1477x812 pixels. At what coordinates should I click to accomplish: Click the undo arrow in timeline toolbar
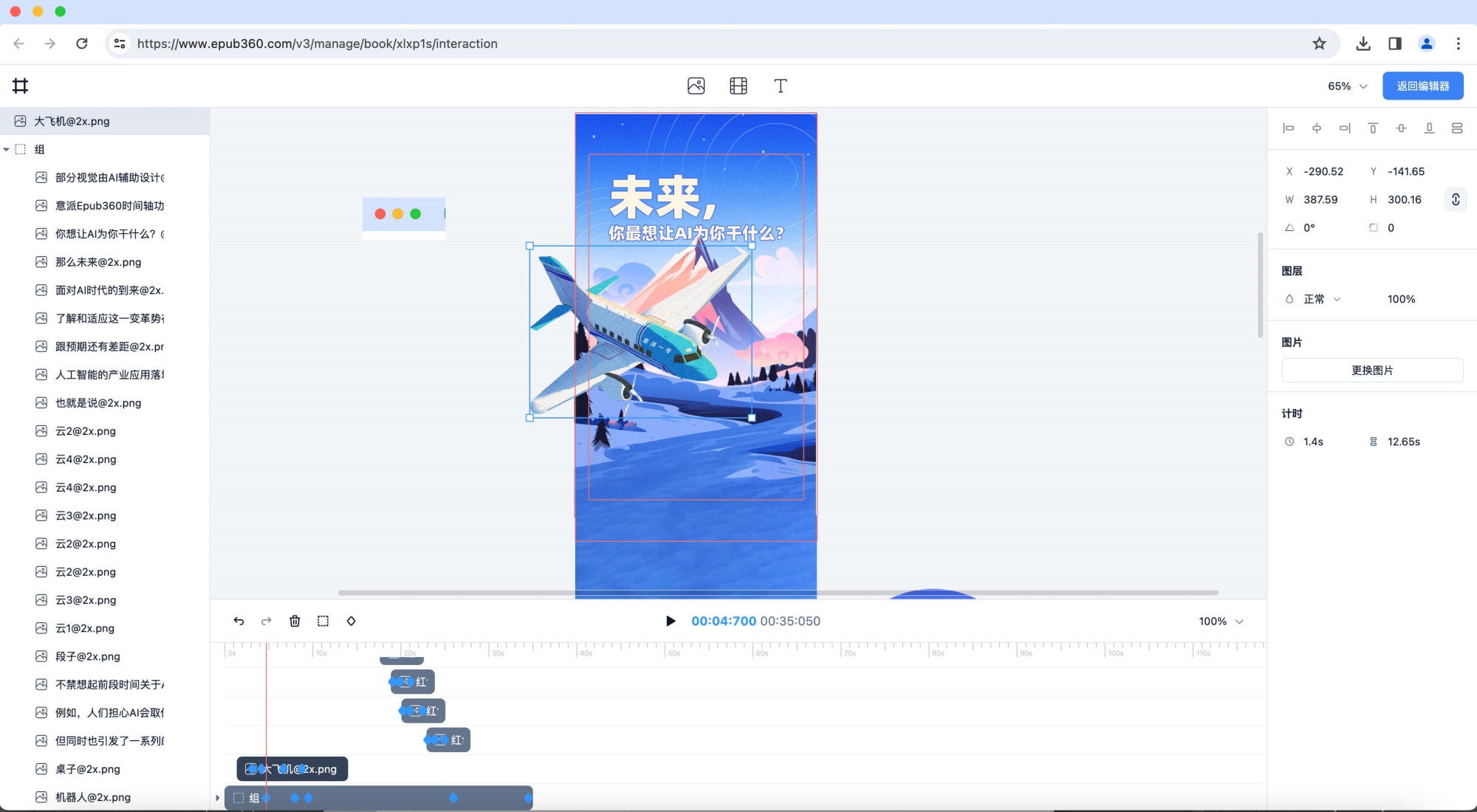click(239, 621)
